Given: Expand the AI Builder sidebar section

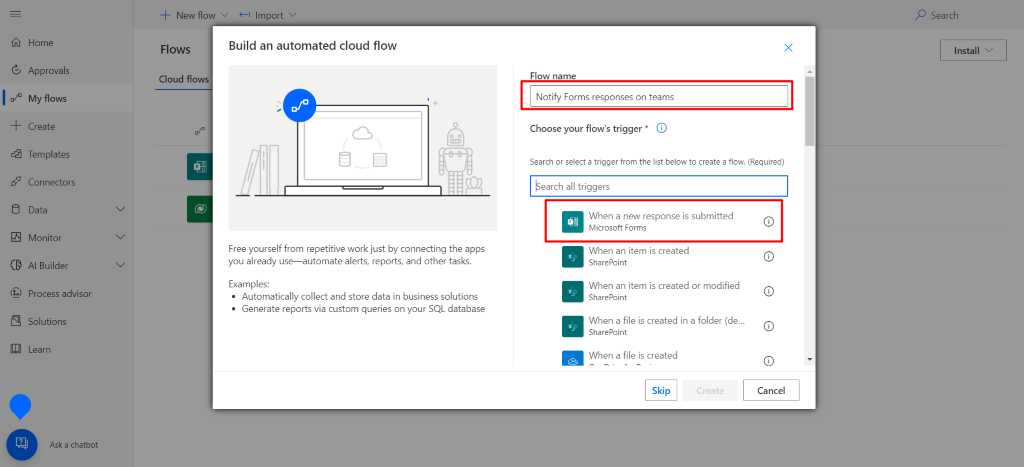Looking at the screenshot, I should tap(120, 265).
